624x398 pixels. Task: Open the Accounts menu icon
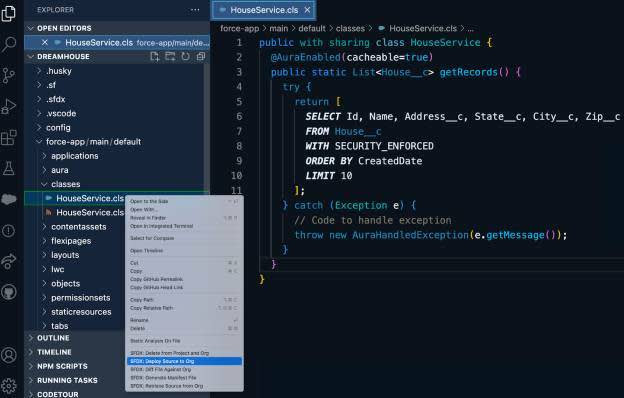tap(9, 355)
